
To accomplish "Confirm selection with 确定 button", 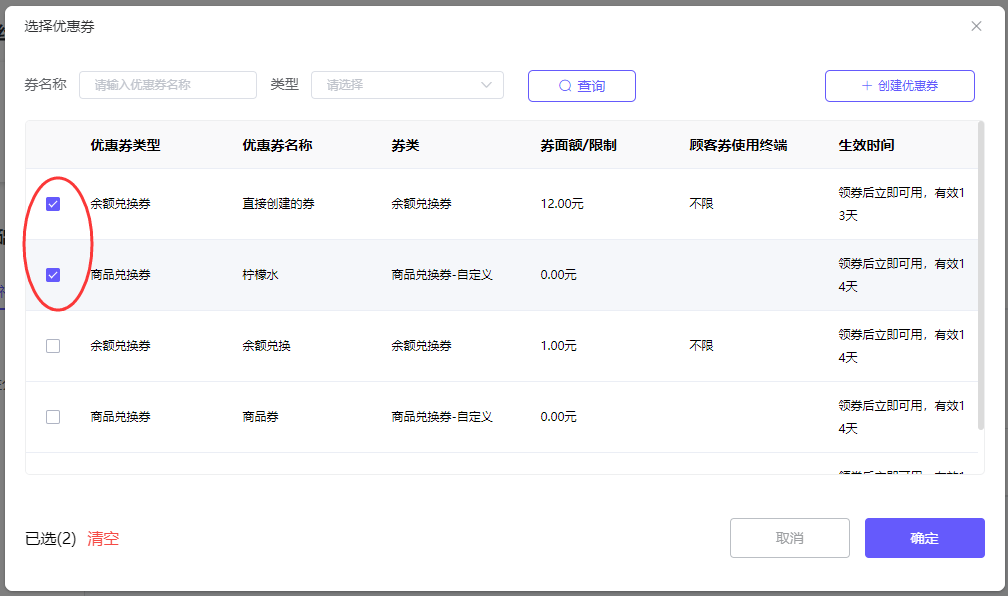I will (924, 538).
